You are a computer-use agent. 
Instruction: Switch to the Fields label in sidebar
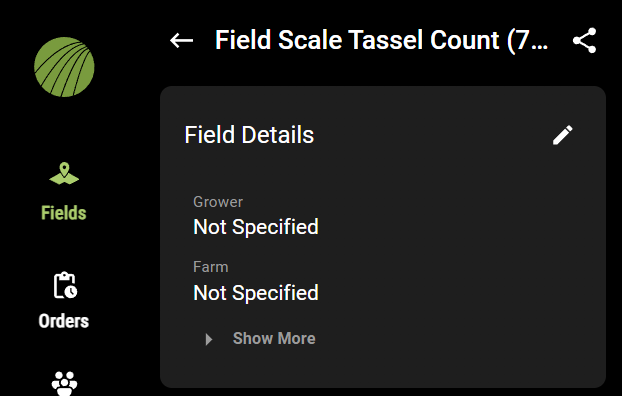64,213
